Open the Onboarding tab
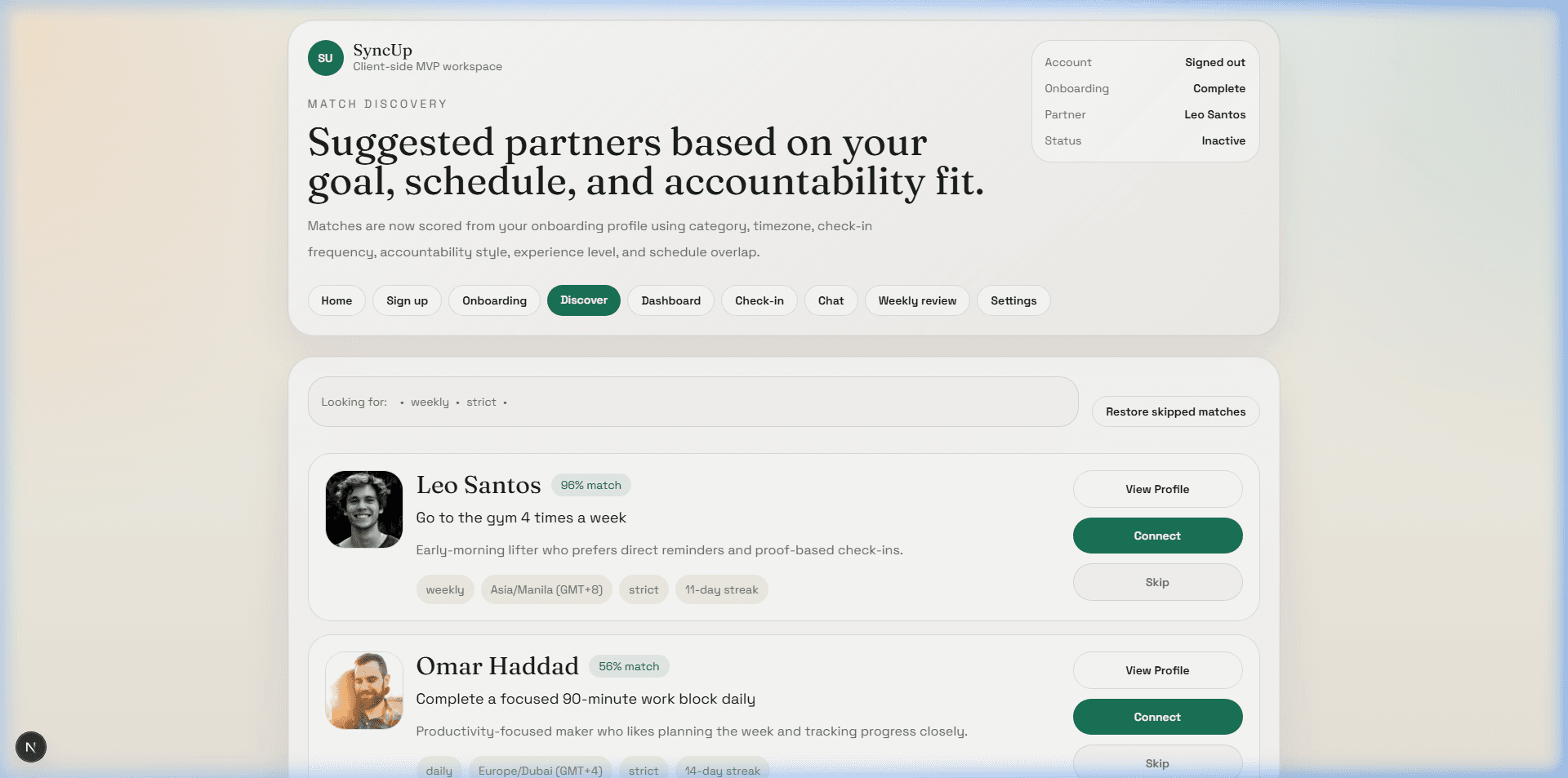The height and width of the screenshot is (778, 1568). (493, 300)
